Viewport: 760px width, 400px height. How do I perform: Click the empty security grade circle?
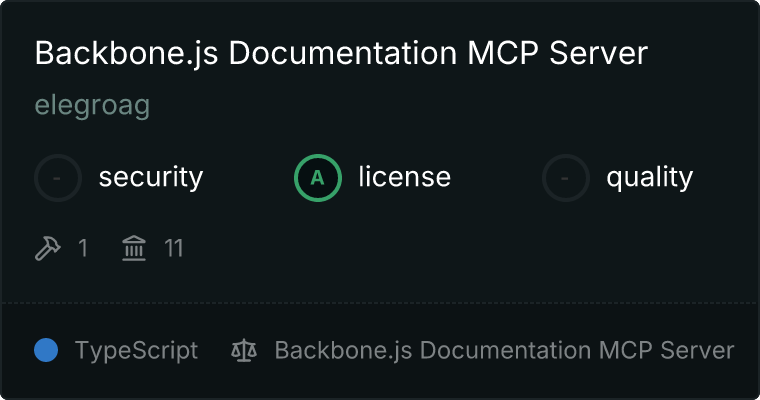click(58, 178)
